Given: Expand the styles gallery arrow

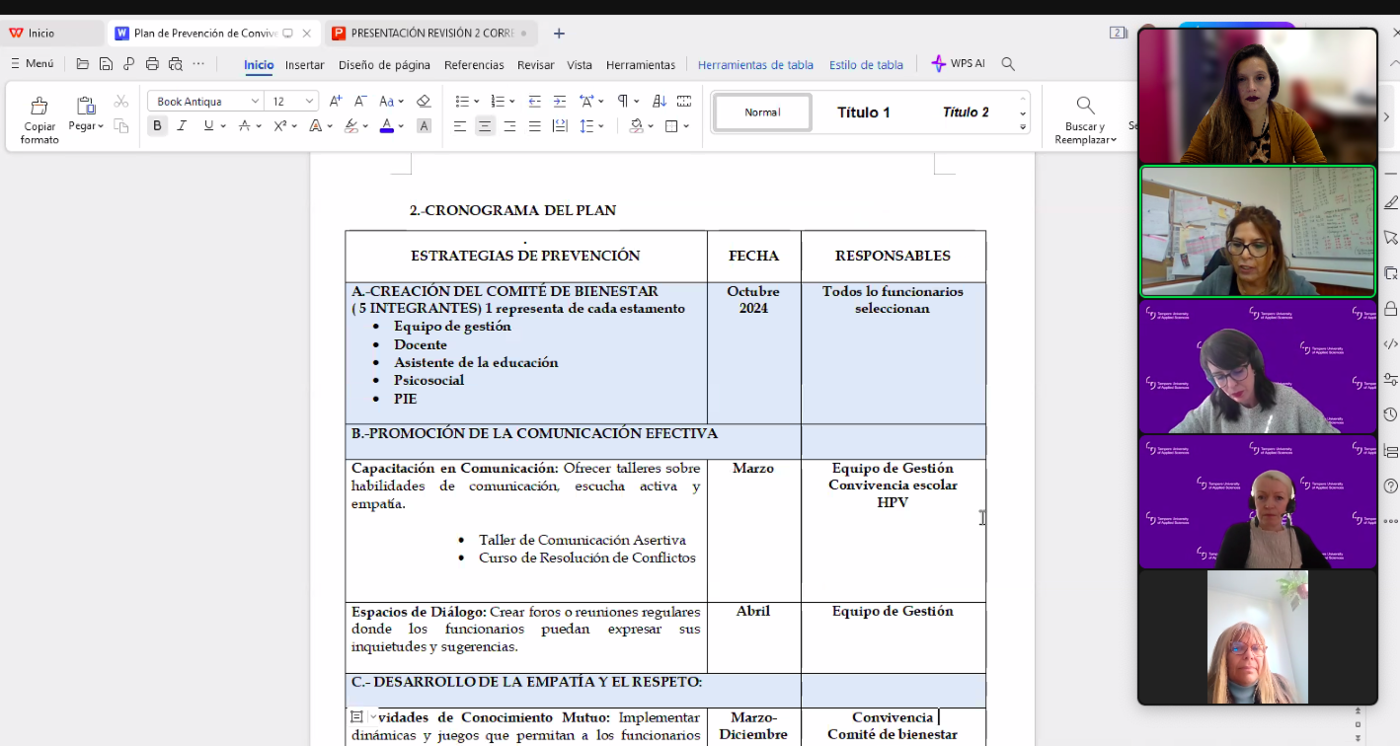Looking at the screenshot, I should 1023,127.
